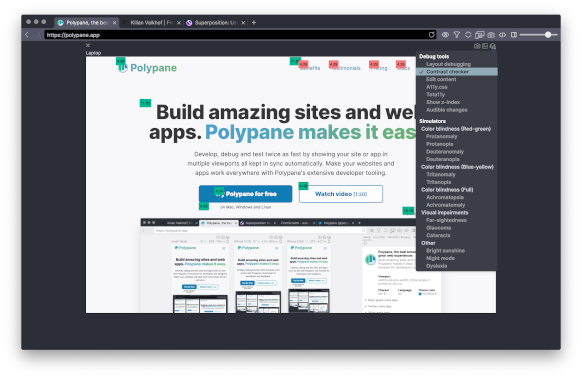
Task: Go forward with the right arrow button
Action: (38, 35)
